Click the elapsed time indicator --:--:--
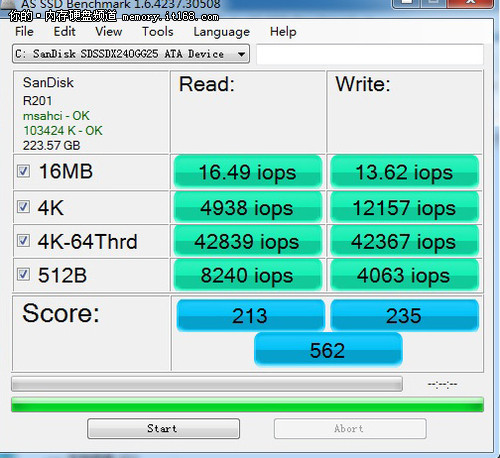Screen dimensions: 500x458 (x=443, y=384)
